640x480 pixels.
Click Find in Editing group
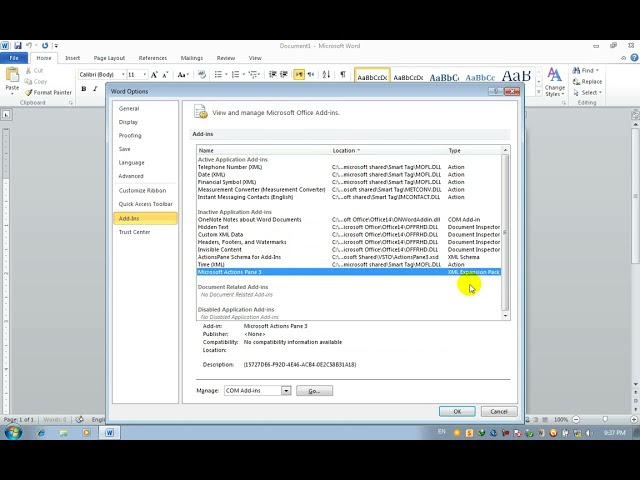(x=586, y=70)
